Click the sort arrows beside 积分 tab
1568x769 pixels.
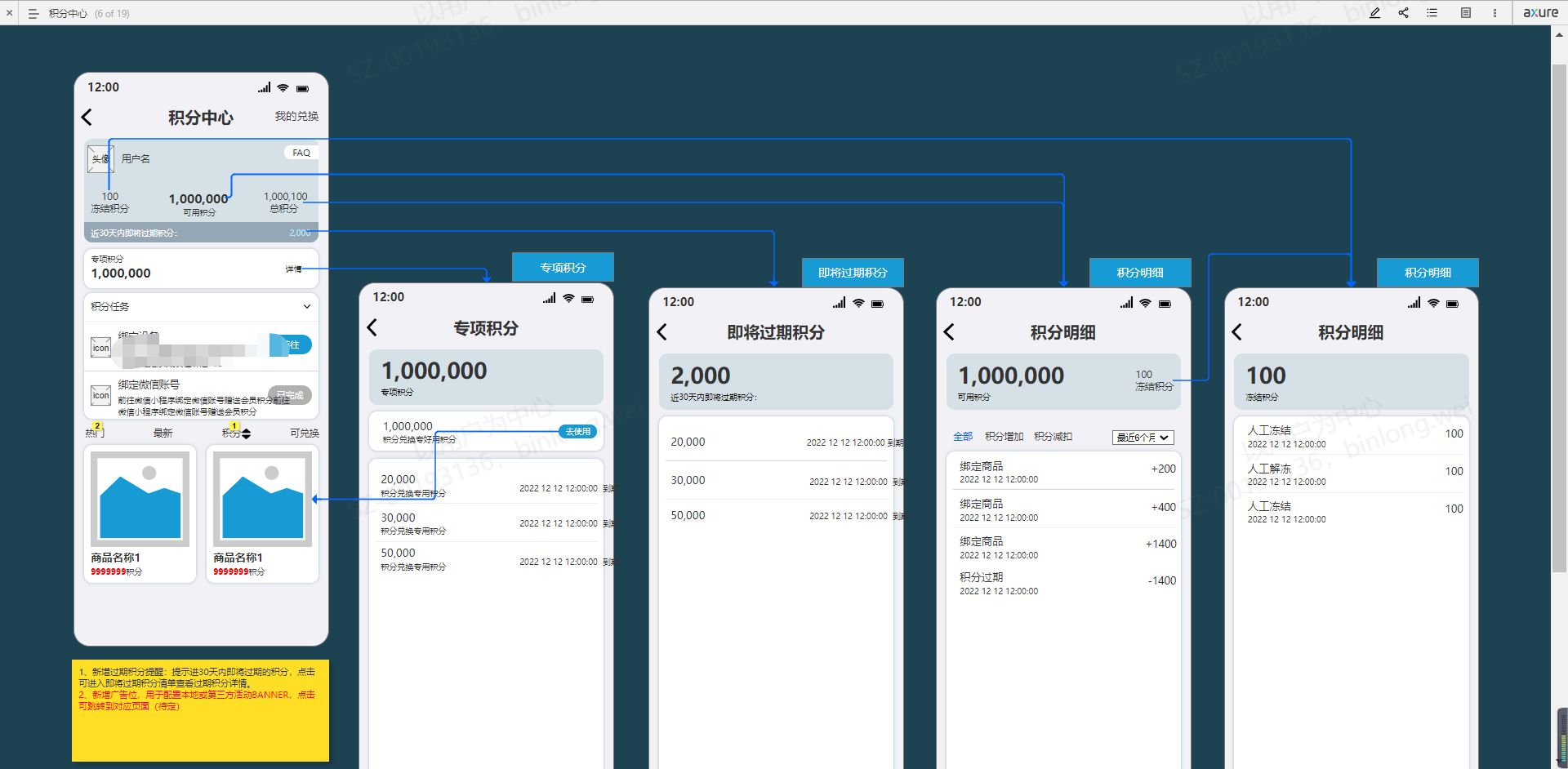pos(247,433)
